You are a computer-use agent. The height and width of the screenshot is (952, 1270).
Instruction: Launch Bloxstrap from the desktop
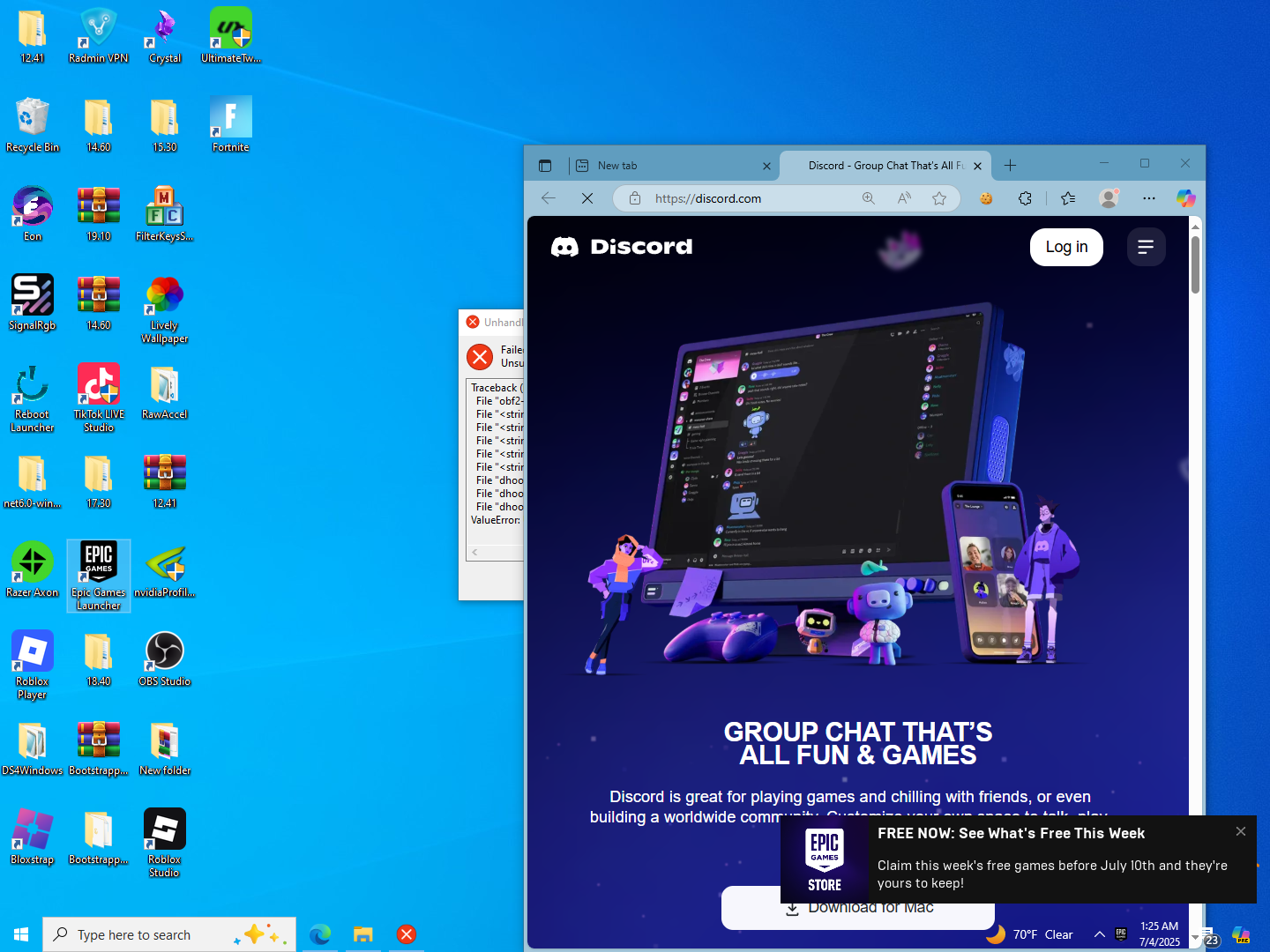coord(33,837)
